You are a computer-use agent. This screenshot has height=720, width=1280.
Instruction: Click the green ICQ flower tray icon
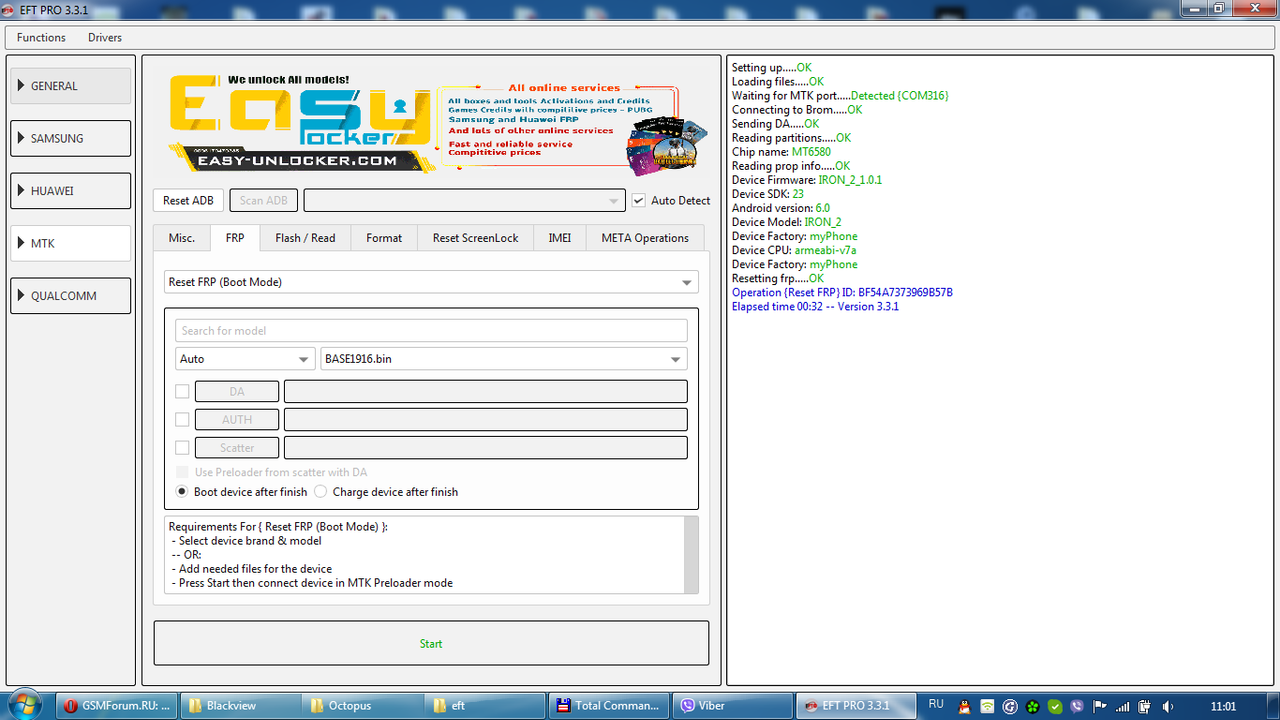click(1032, 706)
